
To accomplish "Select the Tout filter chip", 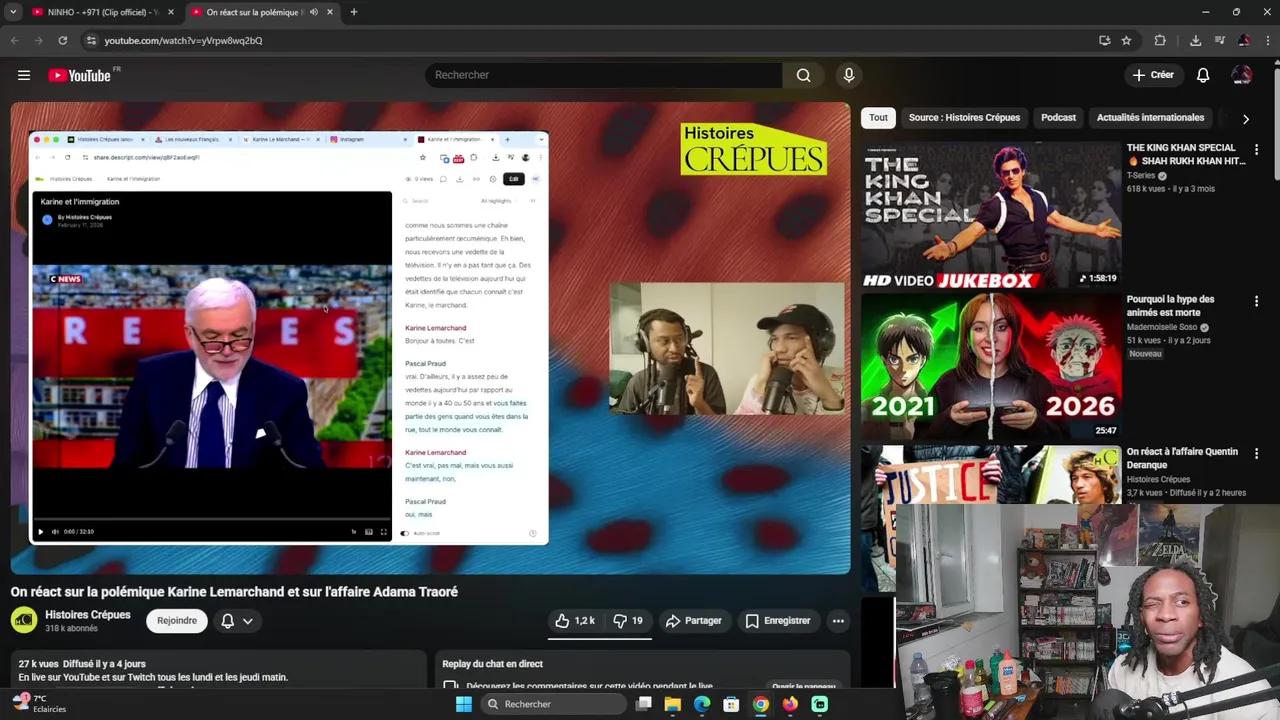I will (x=878, y=118).
